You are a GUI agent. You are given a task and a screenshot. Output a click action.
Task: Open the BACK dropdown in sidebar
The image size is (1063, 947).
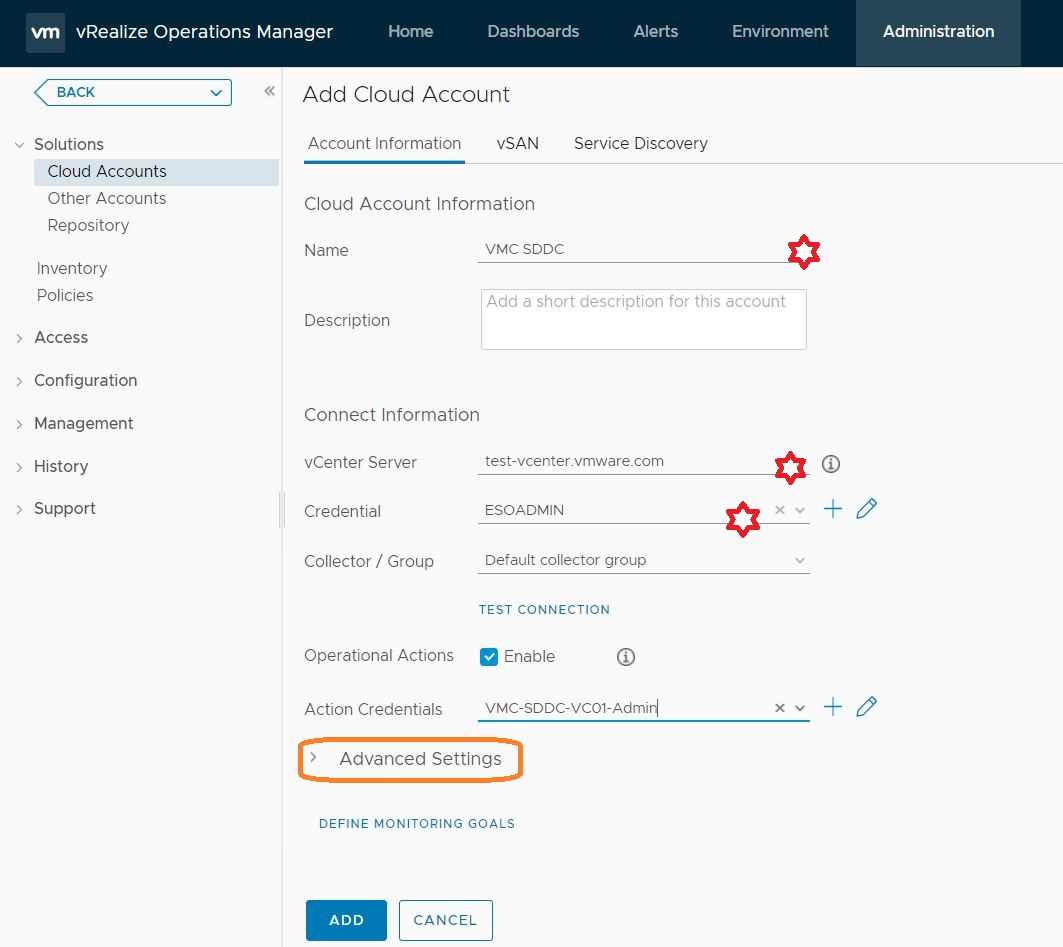pyautogui.click(x=133, y=92)
